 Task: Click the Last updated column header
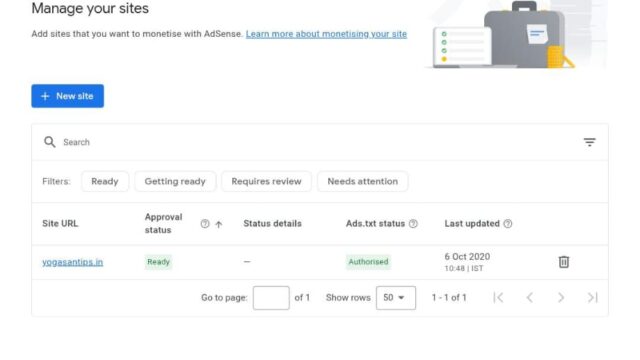pos(472,224)
